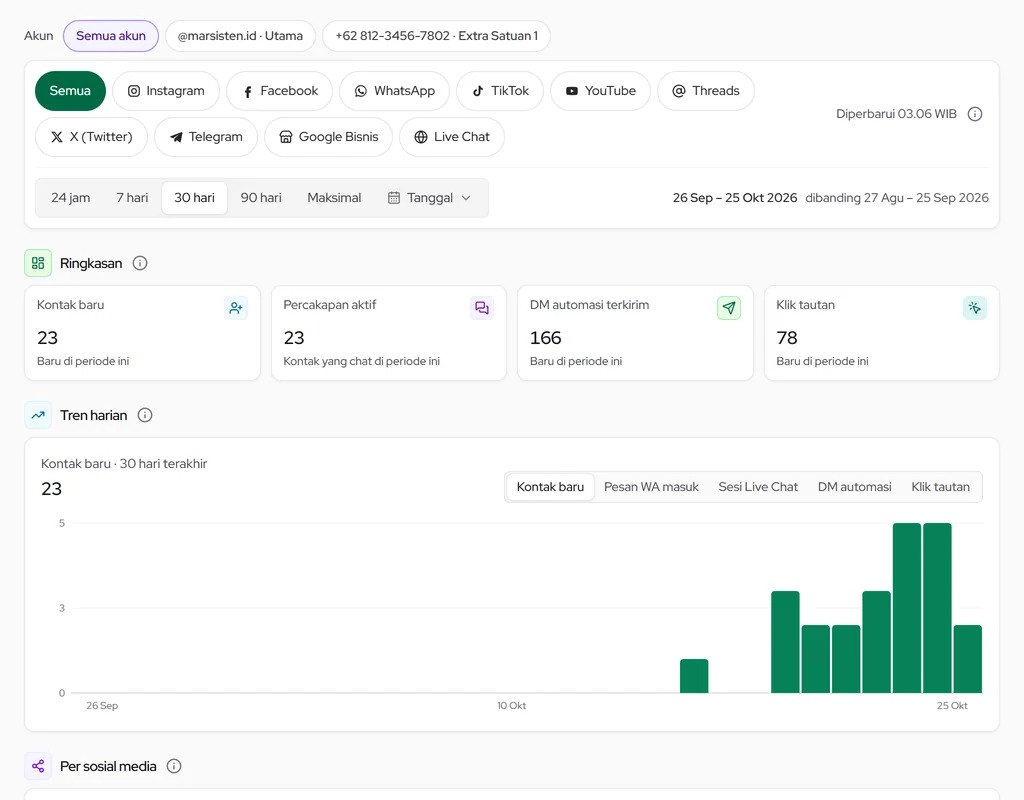
Task: Filter by X (Twitter) platform
Action: point(91,137)
